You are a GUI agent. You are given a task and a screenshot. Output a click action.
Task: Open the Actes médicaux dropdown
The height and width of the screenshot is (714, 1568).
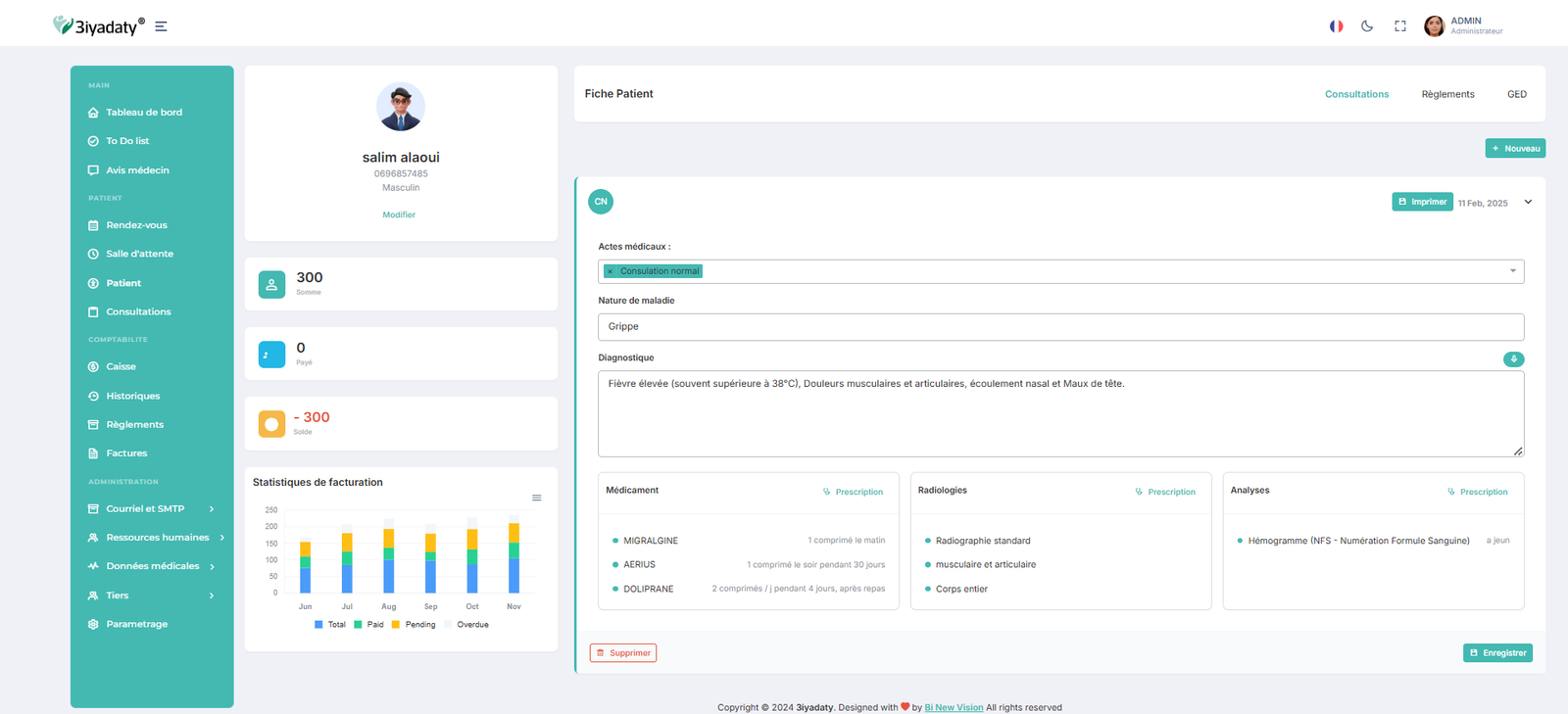point(1512,271)
